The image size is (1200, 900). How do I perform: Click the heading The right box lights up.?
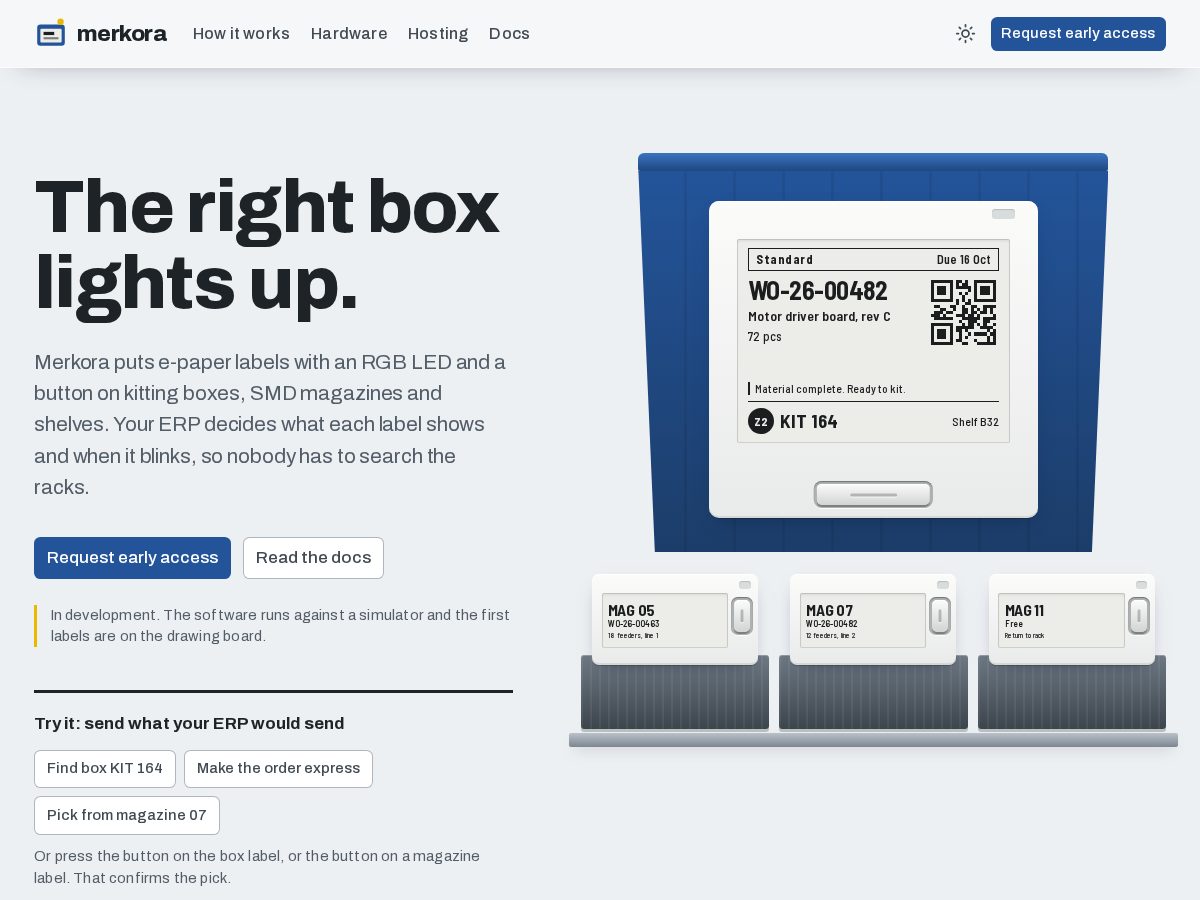[267, 245]
